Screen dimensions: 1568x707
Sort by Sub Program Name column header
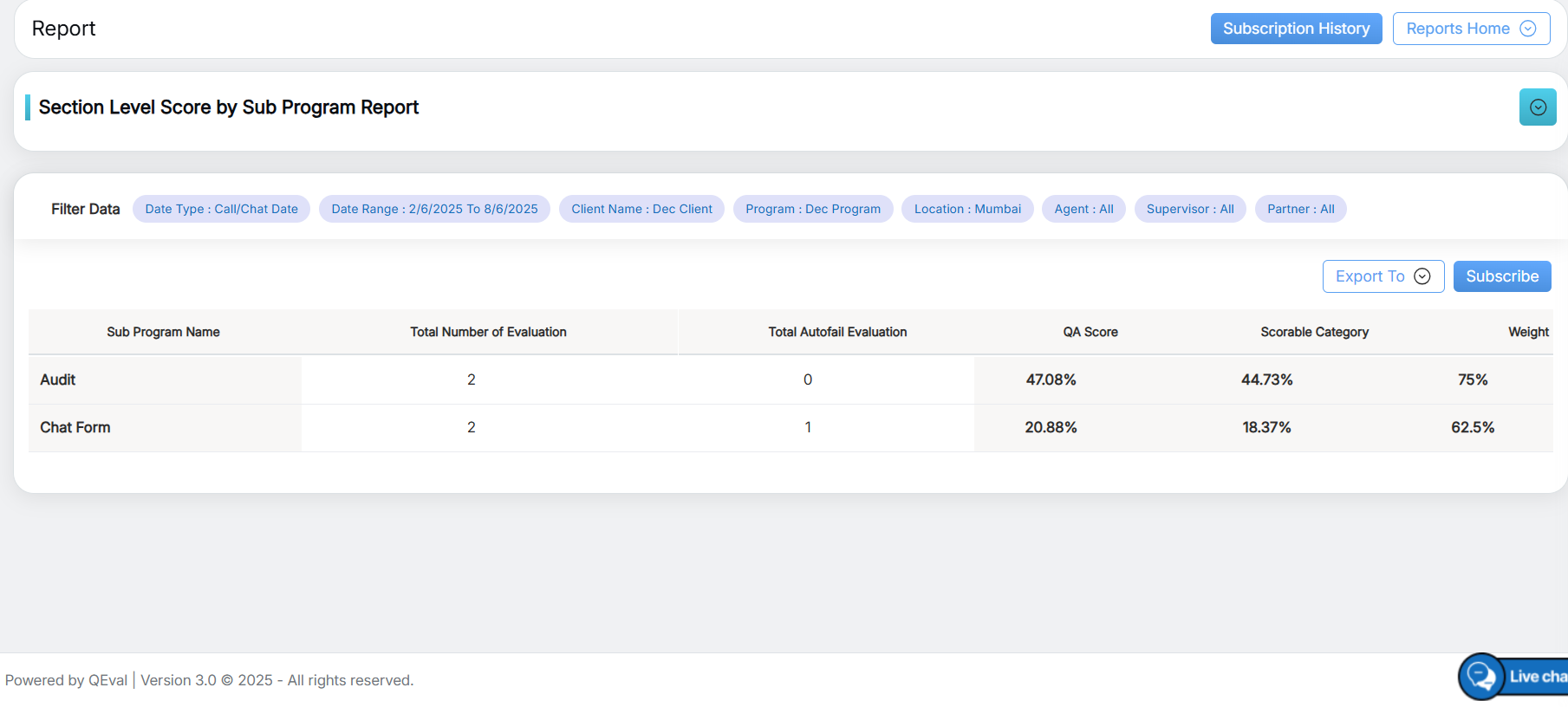(163, 332)
